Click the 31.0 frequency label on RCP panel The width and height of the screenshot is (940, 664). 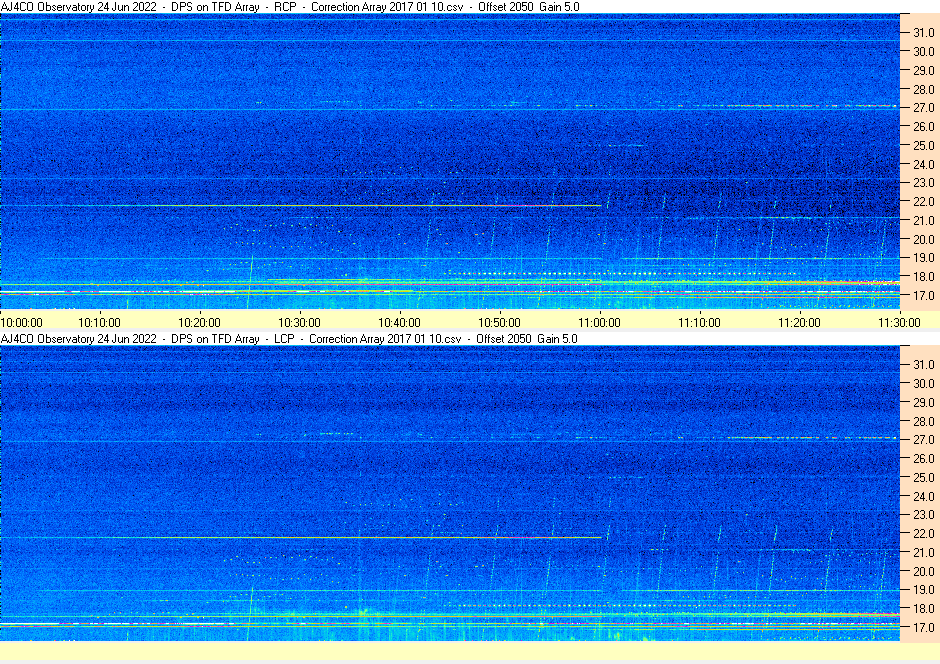(x=923, y=33)
